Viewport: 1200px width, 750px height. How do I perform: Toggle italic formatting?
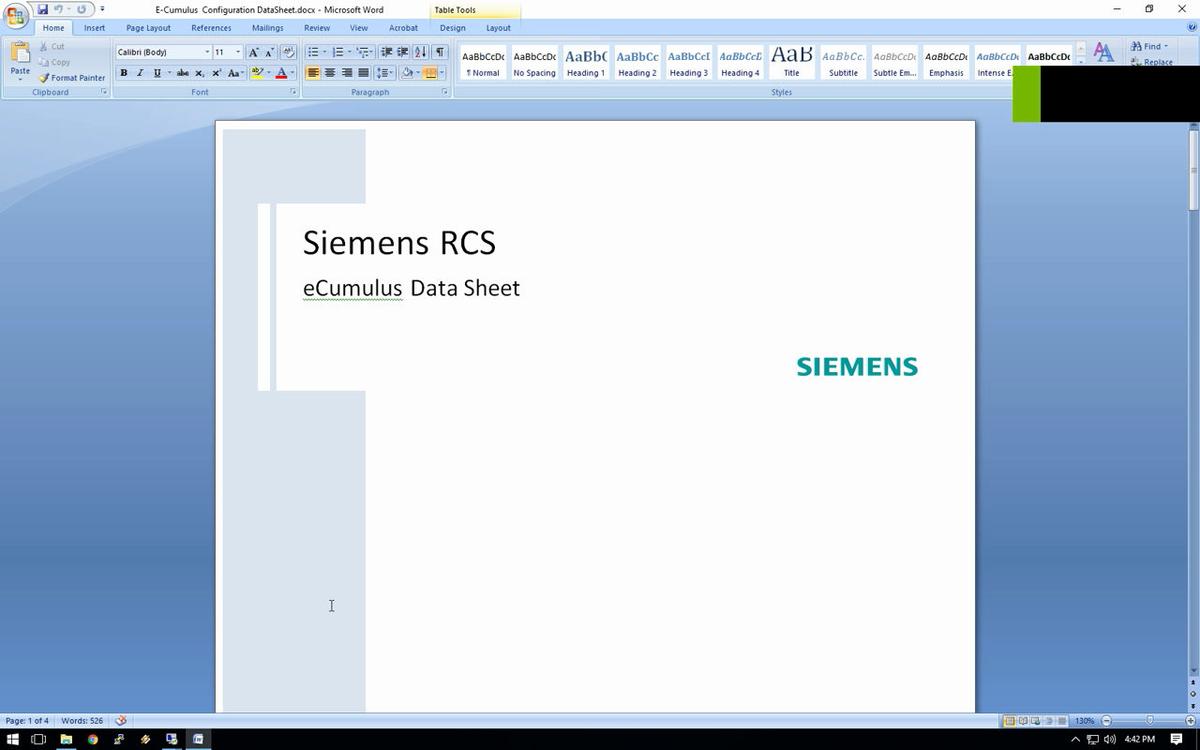tap(140, 73)
